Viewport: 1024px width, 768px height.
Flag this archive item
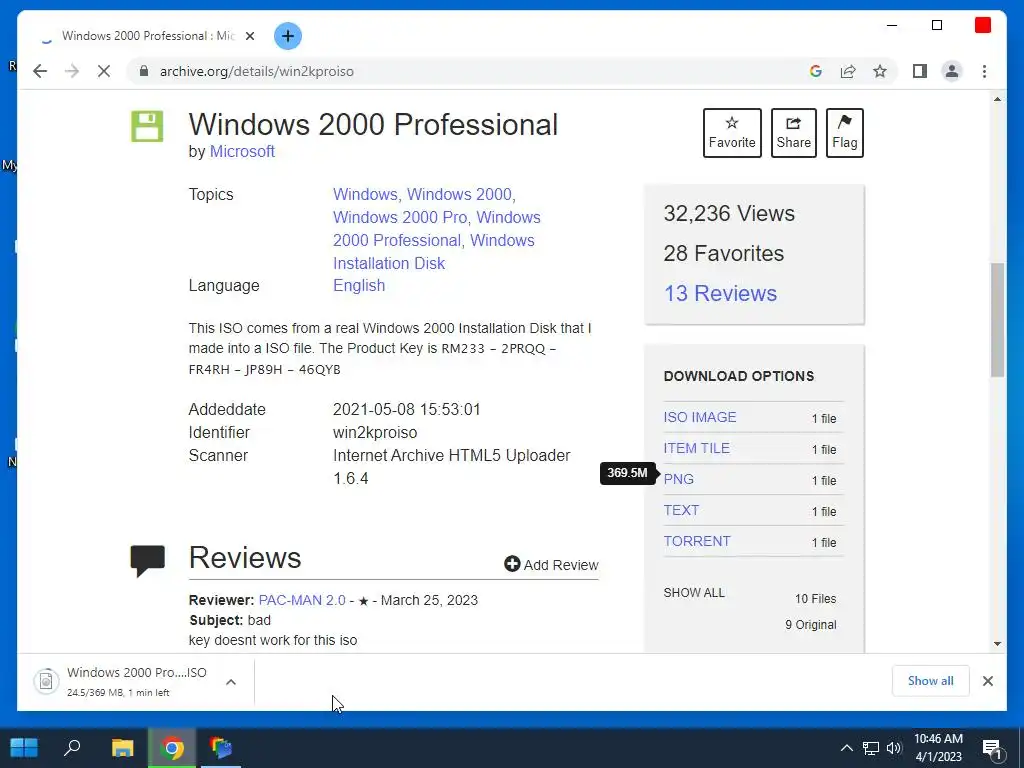[x=844, y=133]
